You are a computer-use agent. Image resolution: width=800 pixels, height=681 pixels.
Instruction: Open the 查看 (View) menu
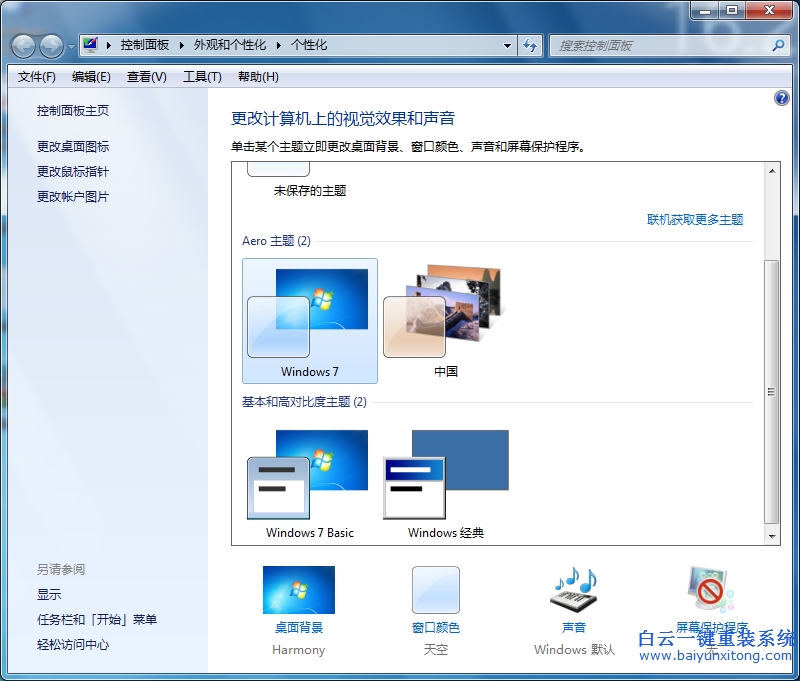(146, 76)
